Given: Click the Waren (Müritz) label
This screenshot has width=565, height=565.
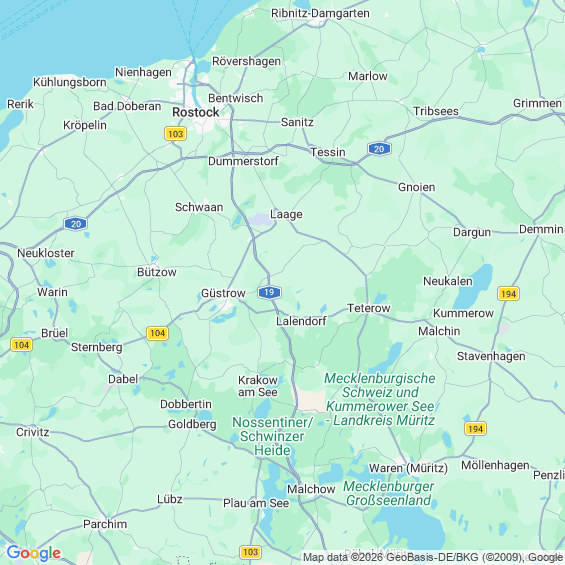Looking at the screenshot, I should click(x=408, y=468).
